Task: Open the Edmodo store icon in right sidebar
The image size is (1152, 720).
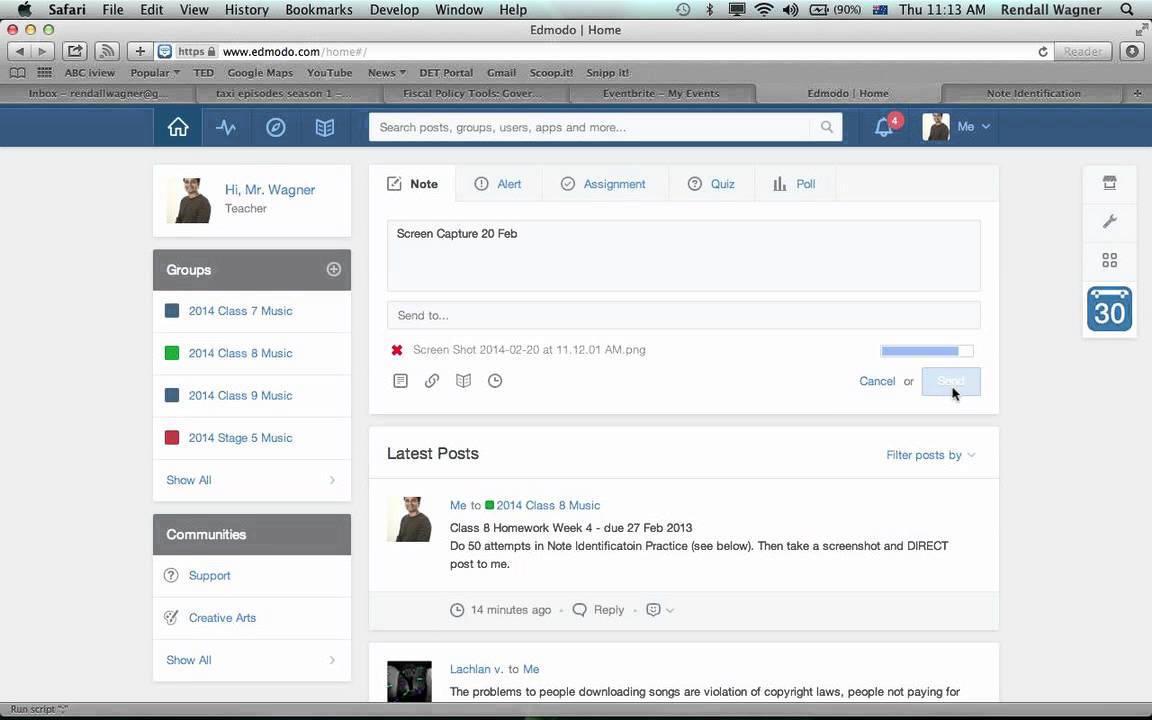Action: pyautogui.click(x=1109, y=183)
